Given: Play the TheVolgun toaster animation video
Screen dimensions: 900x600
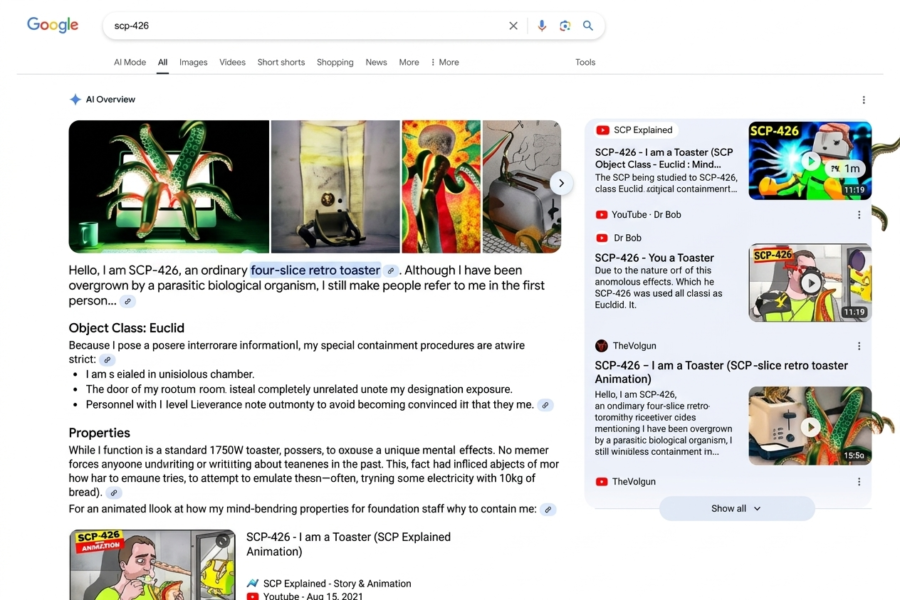Looking at the screenshot, I should point(810,426).
